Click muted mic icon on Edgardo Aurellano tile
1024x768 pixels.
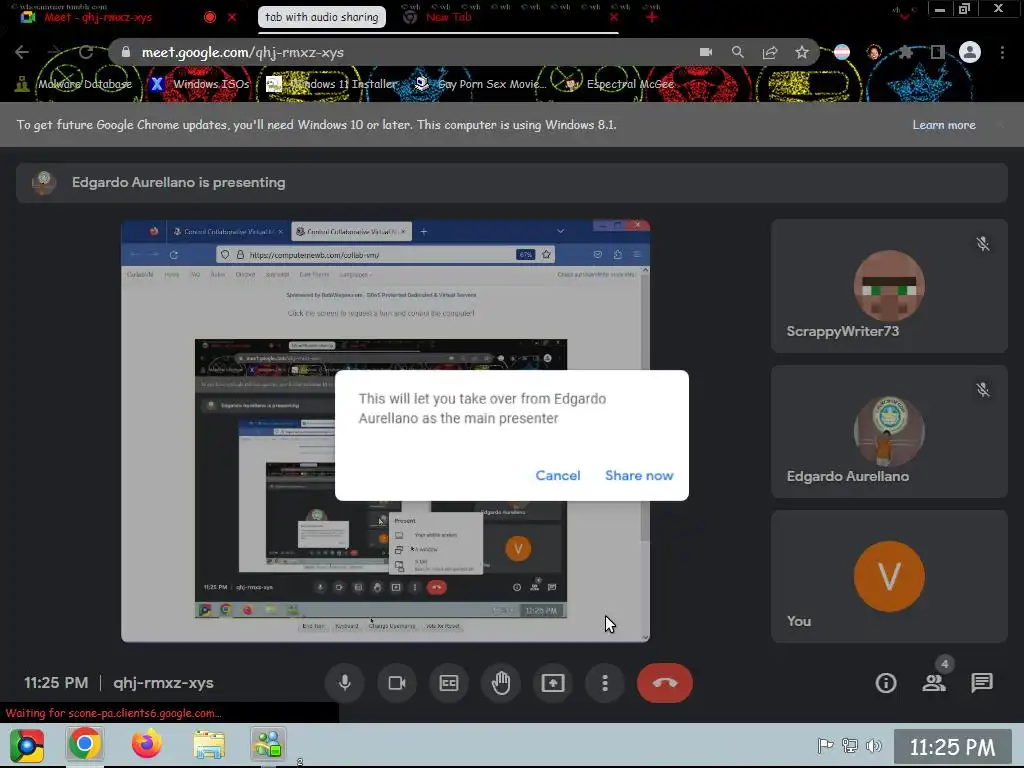982,390
